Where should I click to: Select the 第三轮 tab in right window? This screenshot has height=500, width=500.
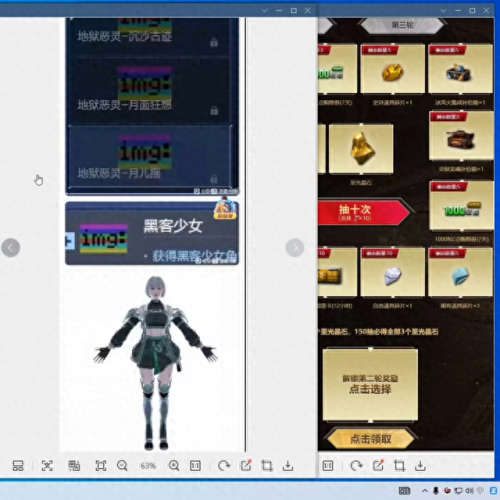pyautogui.click(x=402, y=25)
